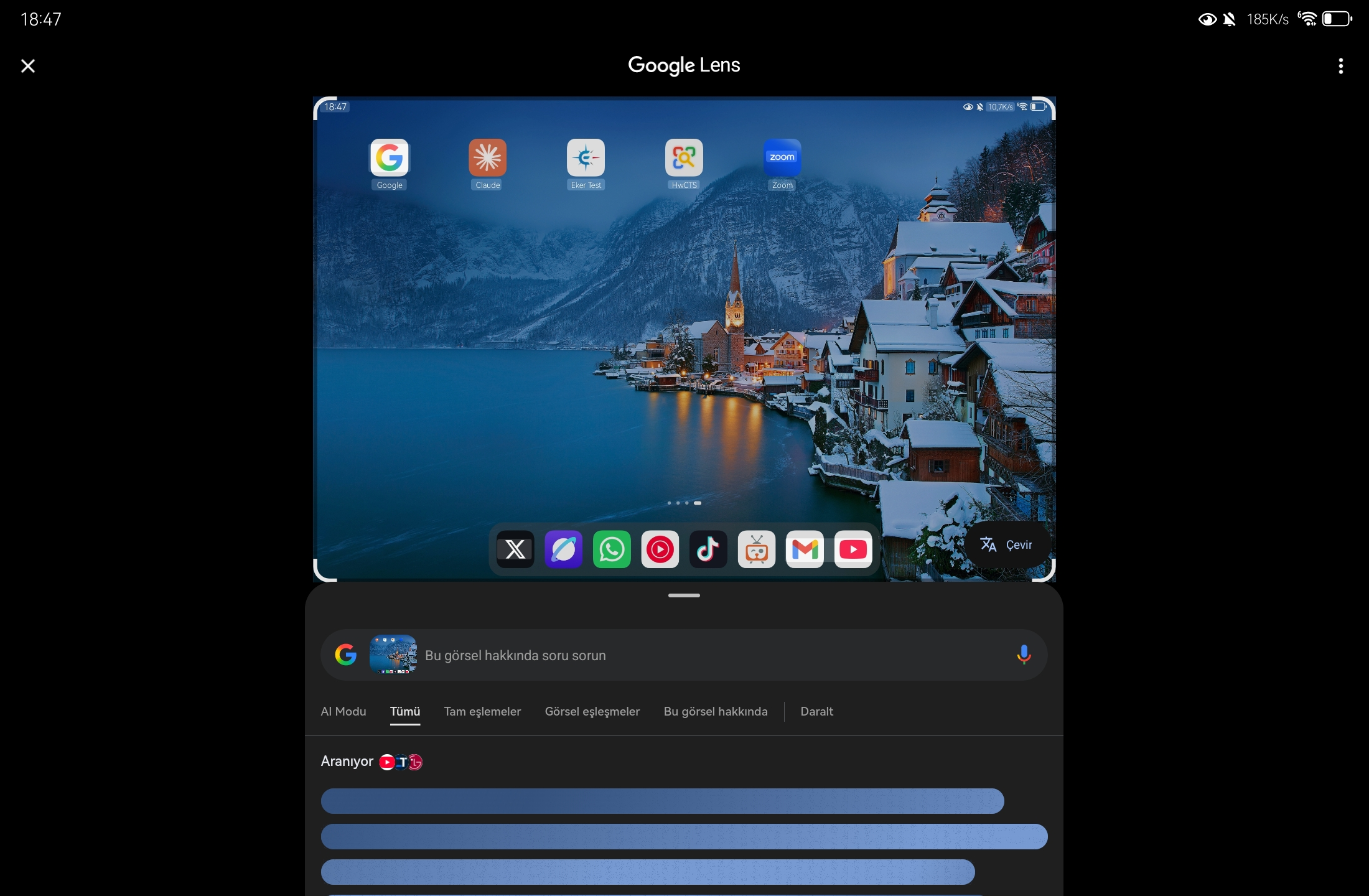Focus the 'Bu görsel hakkında soru sorun' field

684,655
